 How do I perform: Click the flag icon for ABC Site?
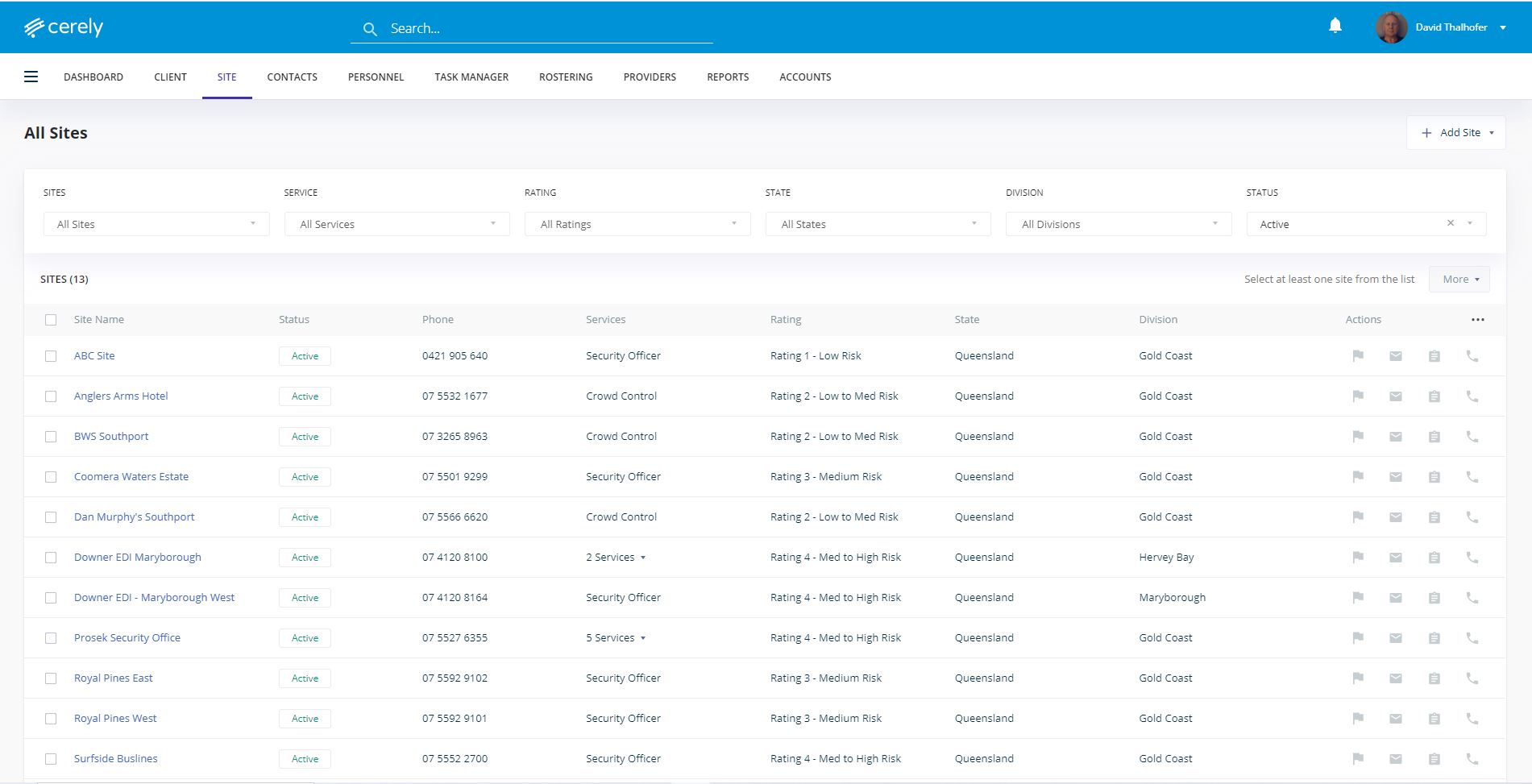coord(1358,355)
